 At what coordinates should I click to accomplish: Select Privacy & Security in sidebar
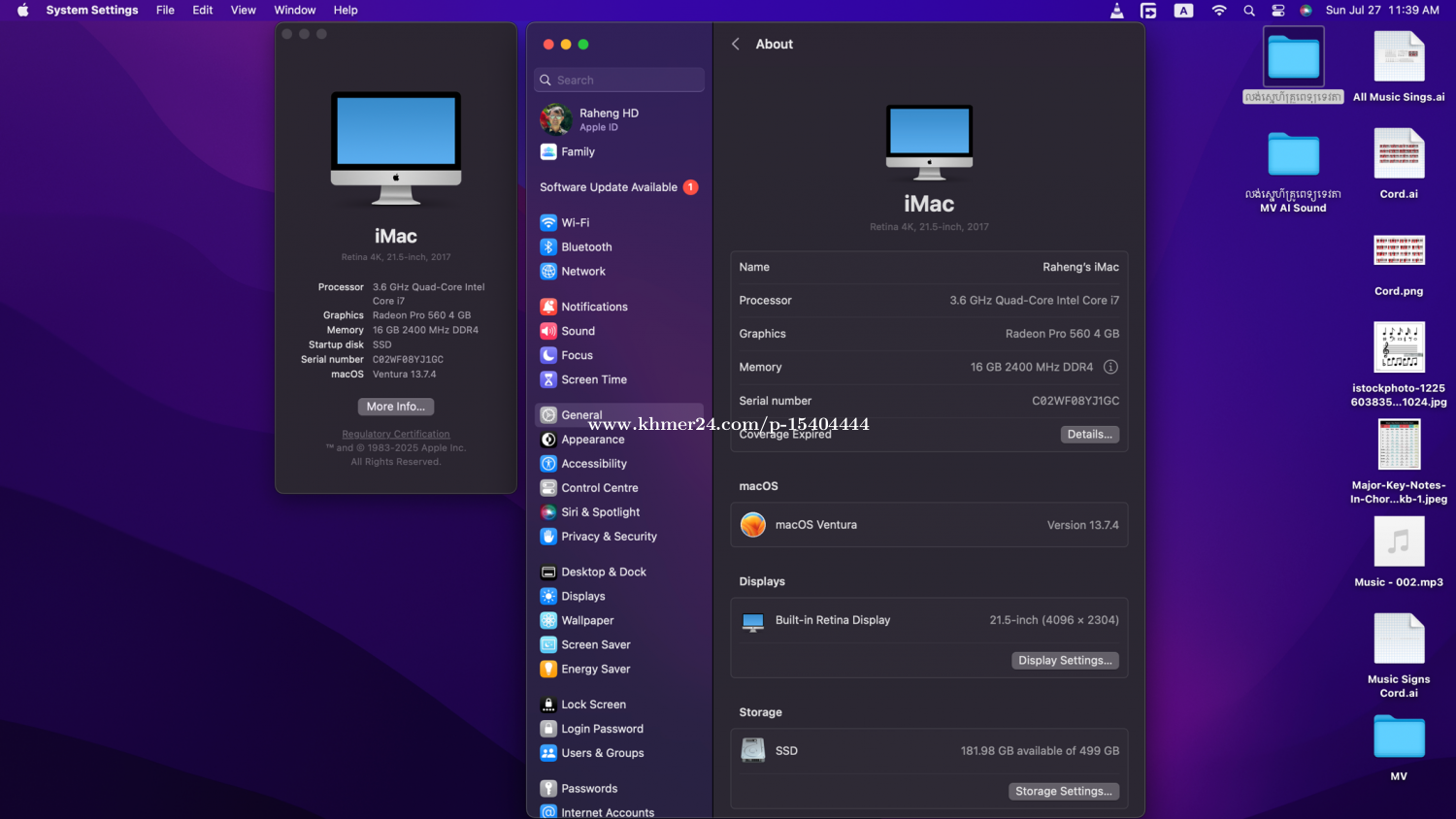(x=608, y=537)
